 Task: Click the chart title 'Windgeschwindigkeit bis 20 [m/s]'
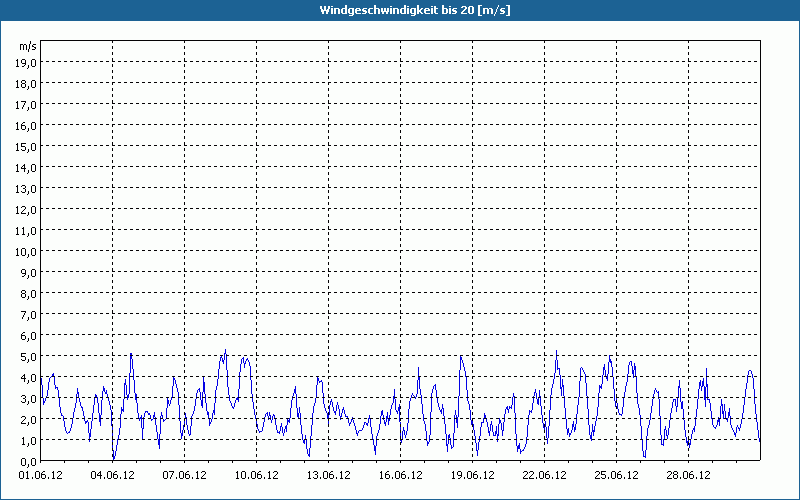pyautogui.click(x=415, y=10)
